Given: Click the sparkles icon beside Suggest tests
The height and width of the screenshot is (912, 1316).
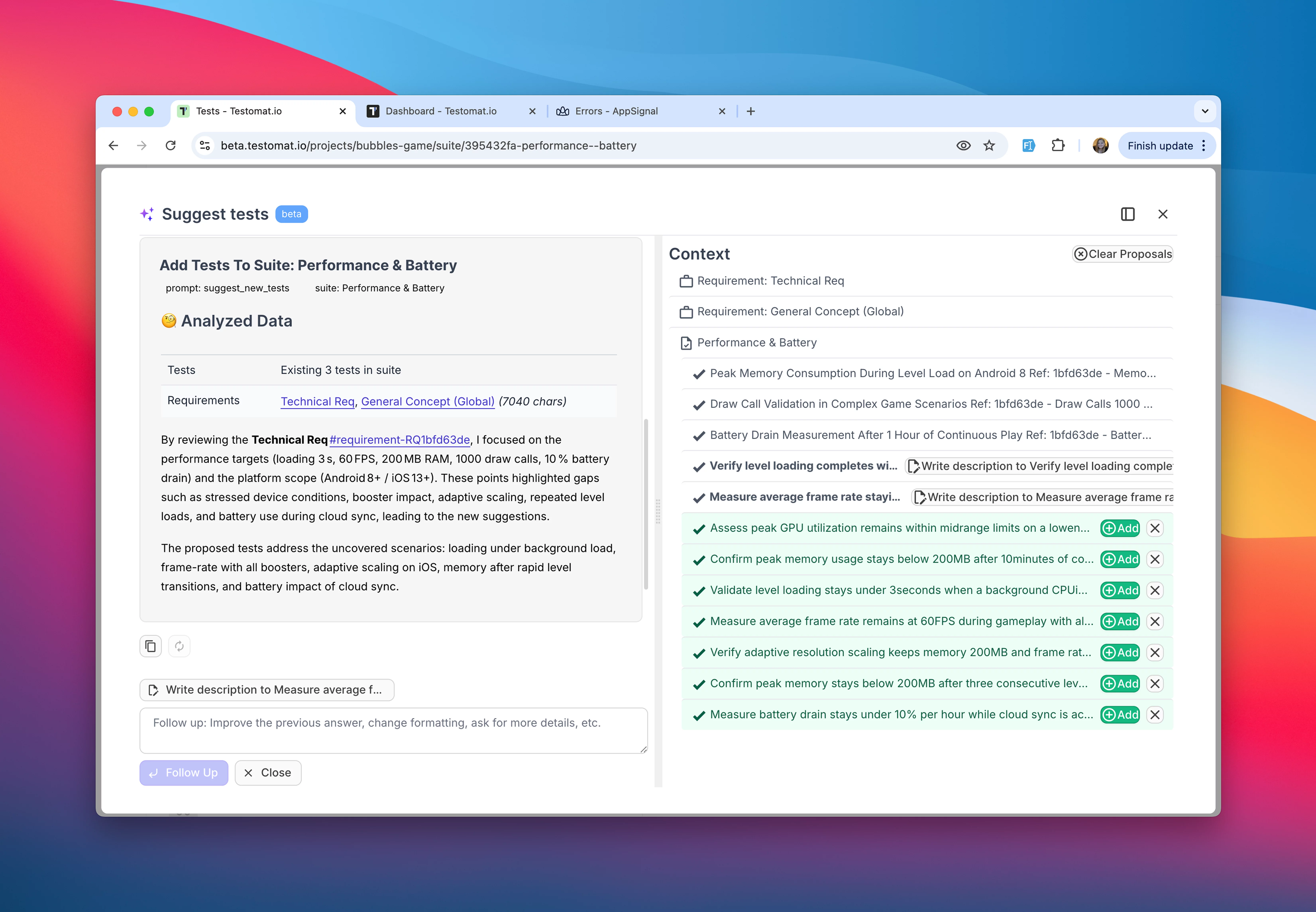Looking at the screenshot, I should (x=148, y=214).
